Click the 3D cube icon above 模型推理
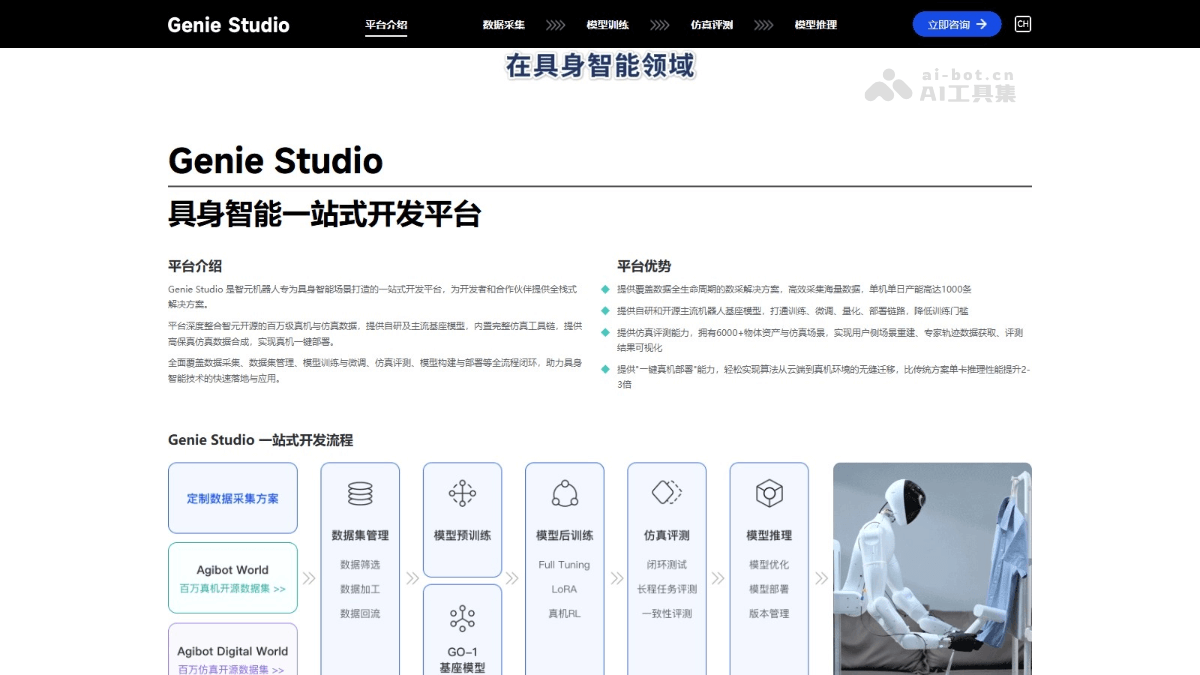Screen dimensions: 1200x675 click(768, 493)
